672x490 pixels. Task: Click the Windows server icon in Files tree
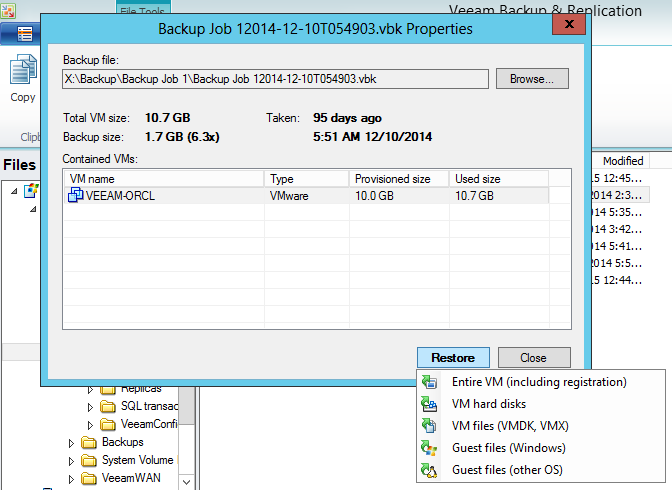click(x=31, y=190)
